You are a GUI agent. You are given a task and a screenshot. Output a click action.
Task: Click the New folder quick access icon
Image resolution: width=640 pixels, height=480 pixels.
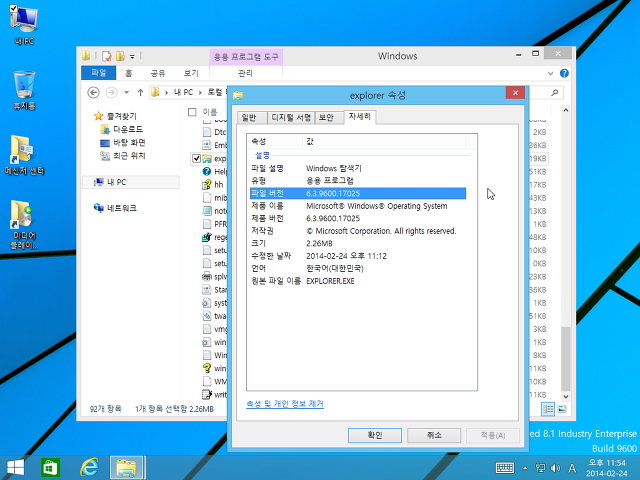tap(120, 56)
